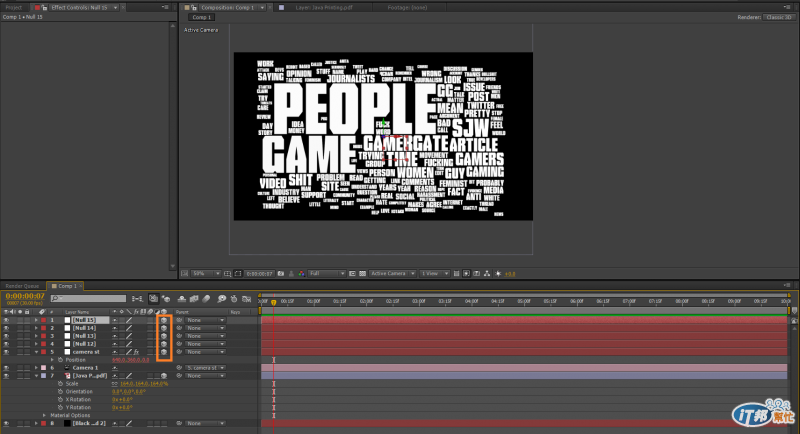Click the Region of Interest icon
Screen dimensions: 800x434
coord(353,274)
